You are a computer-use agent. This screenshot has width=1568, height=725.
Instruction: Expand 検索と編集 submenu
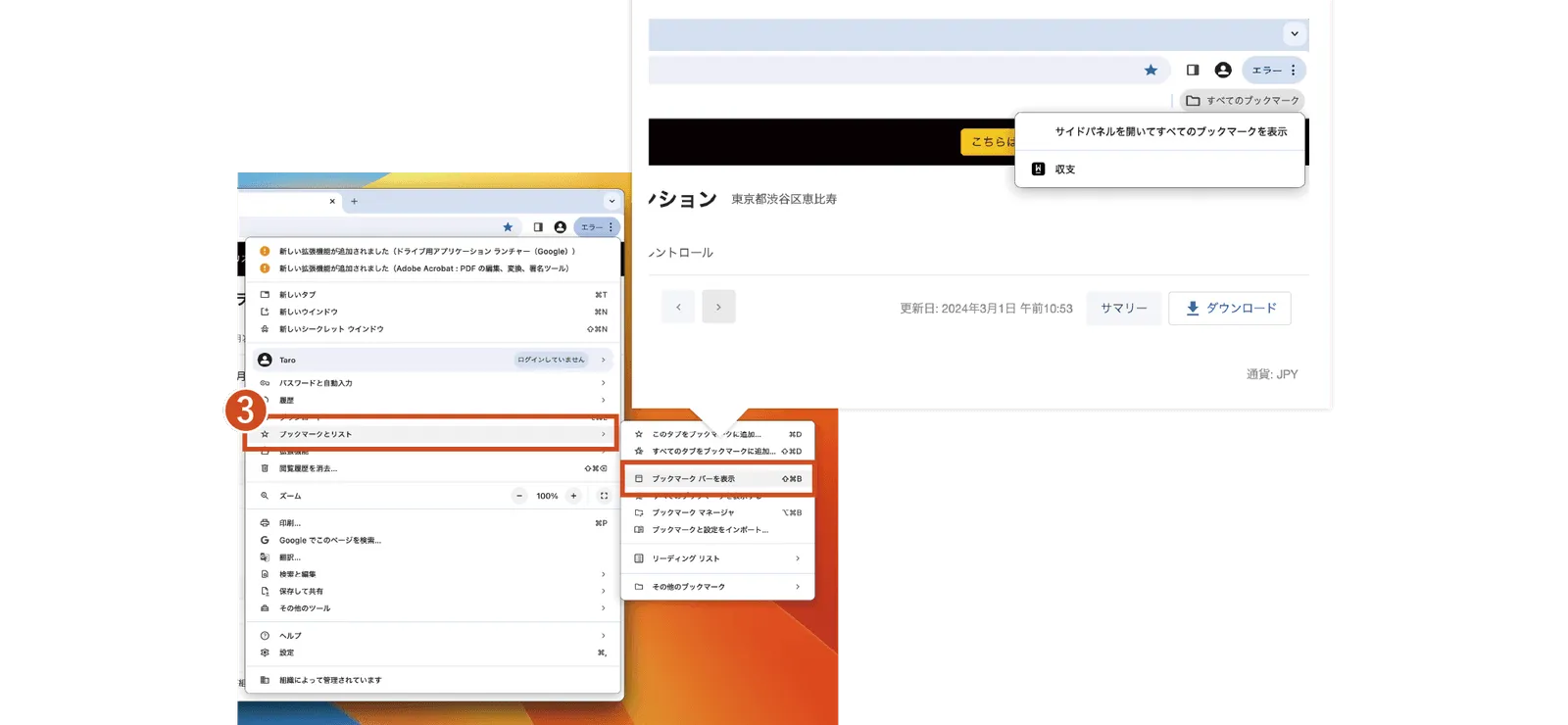point(433,574)
